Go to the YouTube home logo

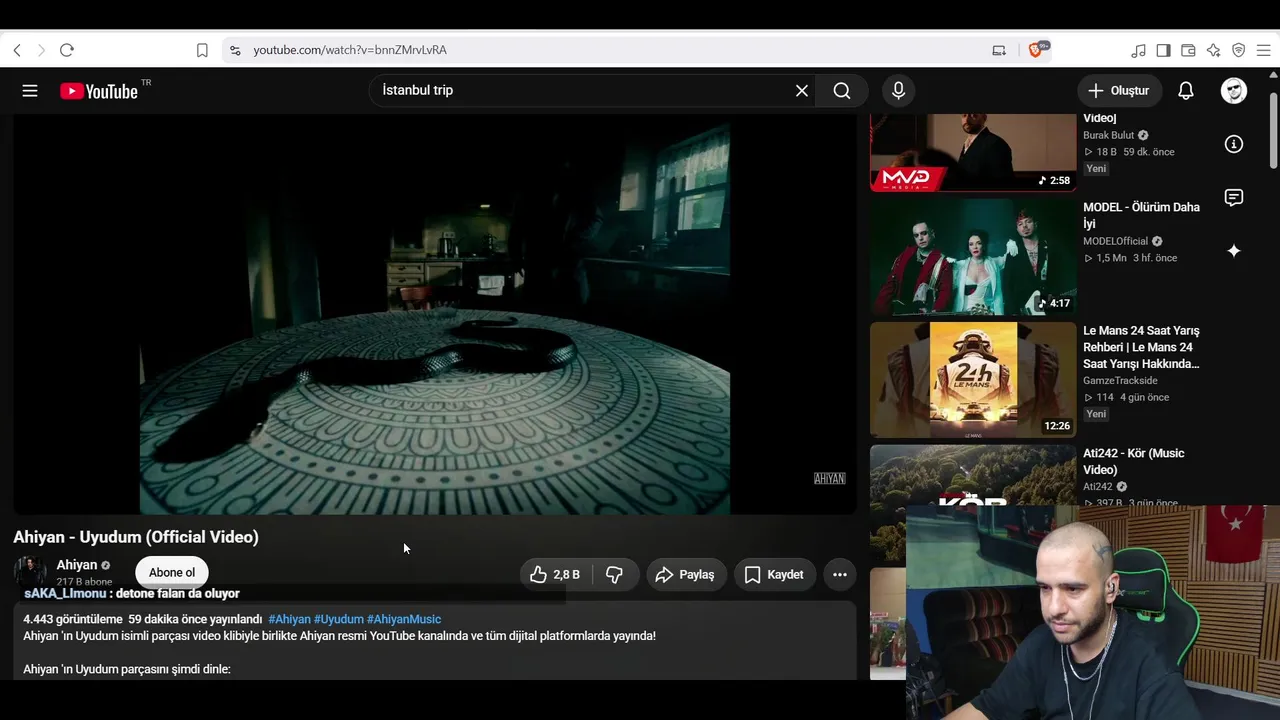pos(99,91)
